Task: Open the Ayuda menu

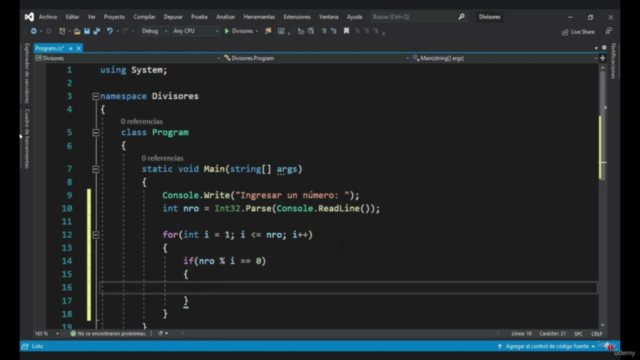Action: pos(354,17)
